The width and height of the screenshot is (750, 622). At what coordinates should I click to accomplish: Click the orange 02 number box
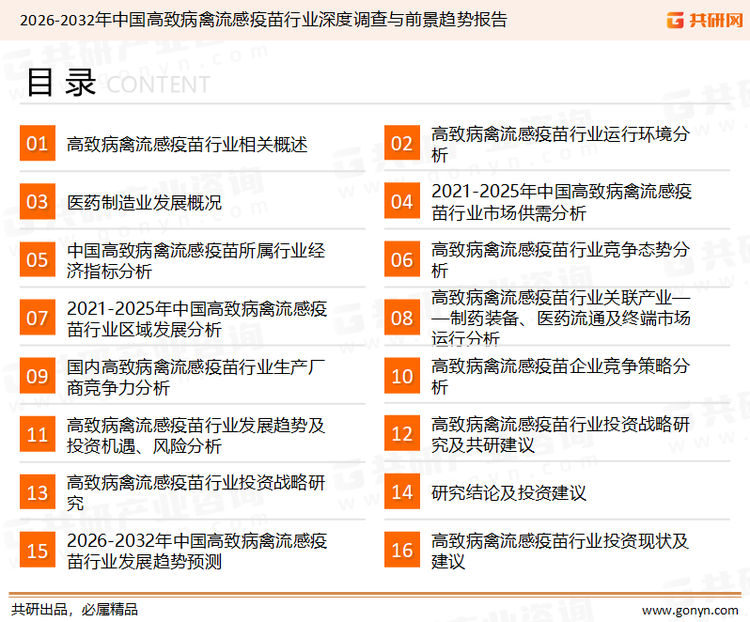402,143
